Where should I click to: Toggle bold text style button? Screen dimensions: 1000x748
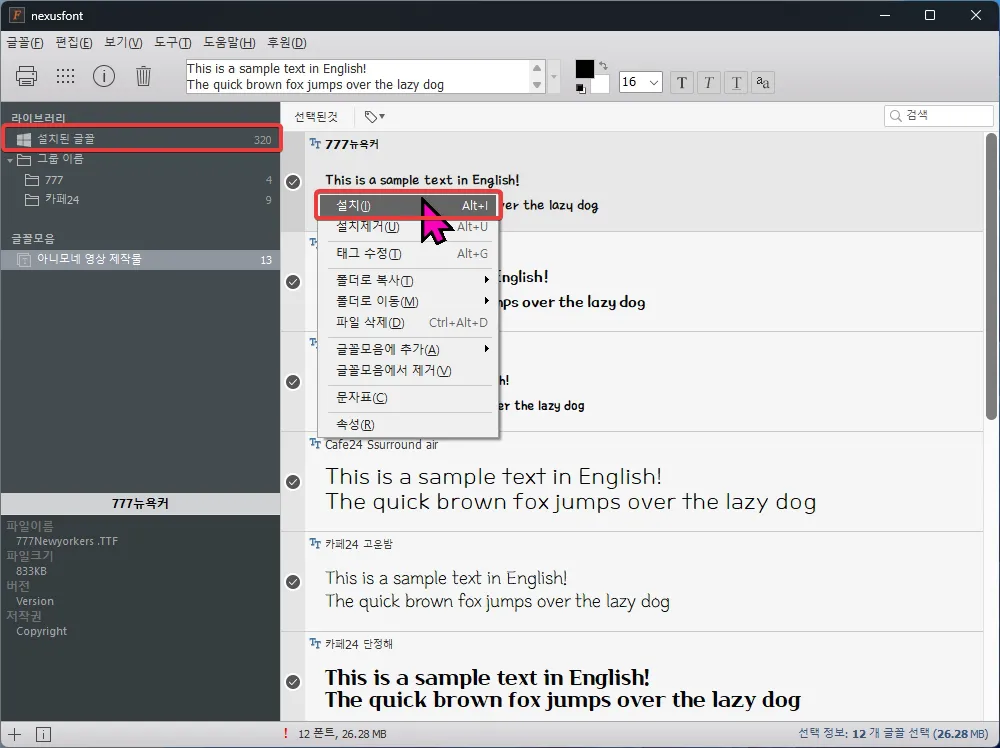(682, 82)
